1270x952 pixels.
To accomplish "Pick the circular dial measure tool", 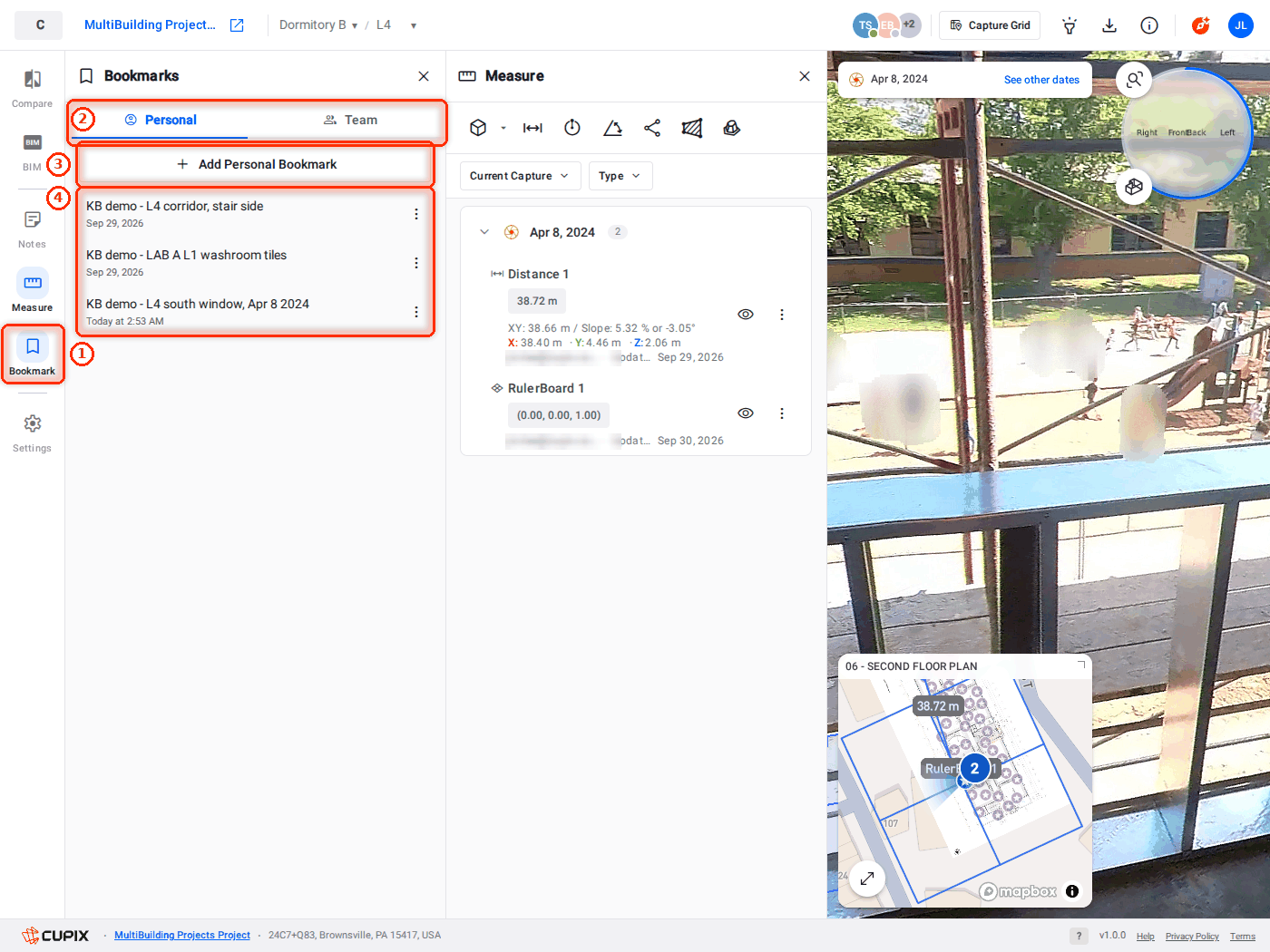I will tap(572, 128).
